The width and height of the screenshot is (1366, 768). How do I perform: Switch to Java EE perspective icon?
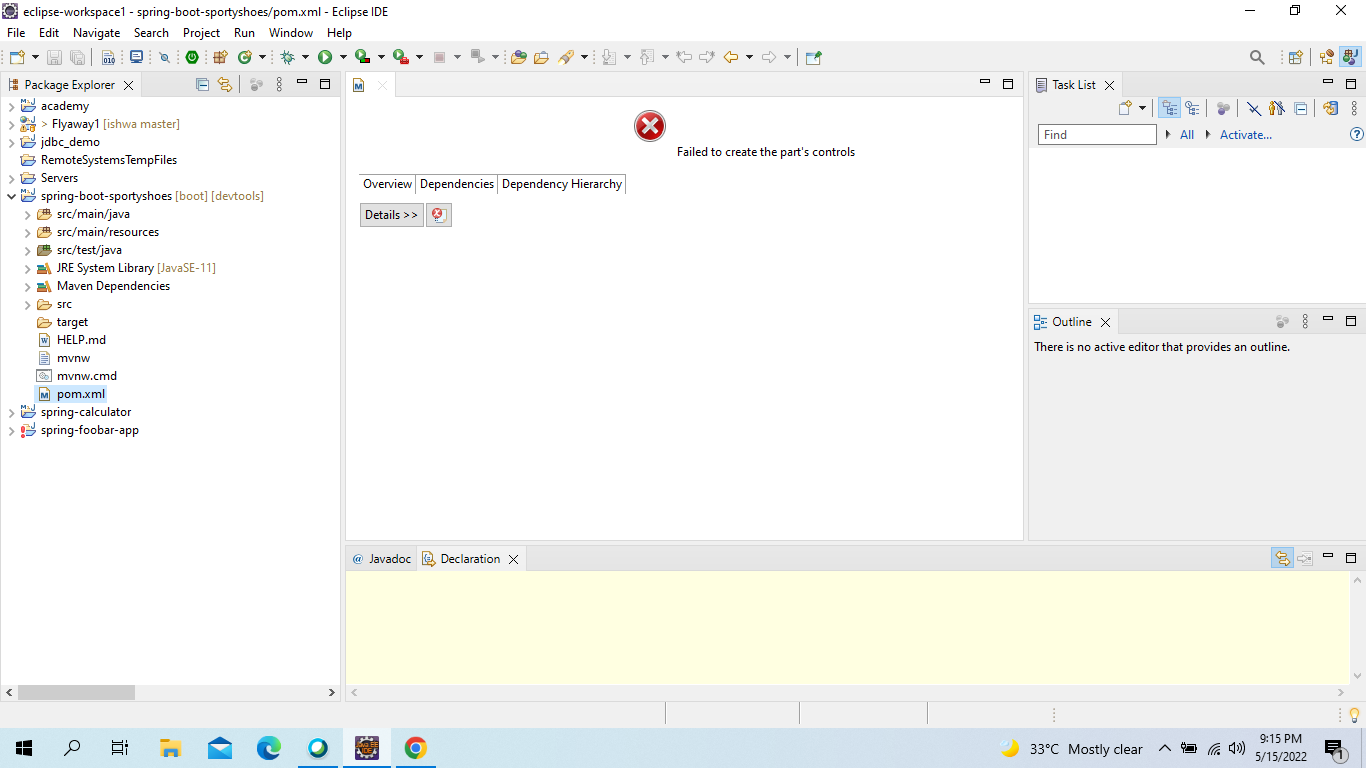[x=1327, y=57]
